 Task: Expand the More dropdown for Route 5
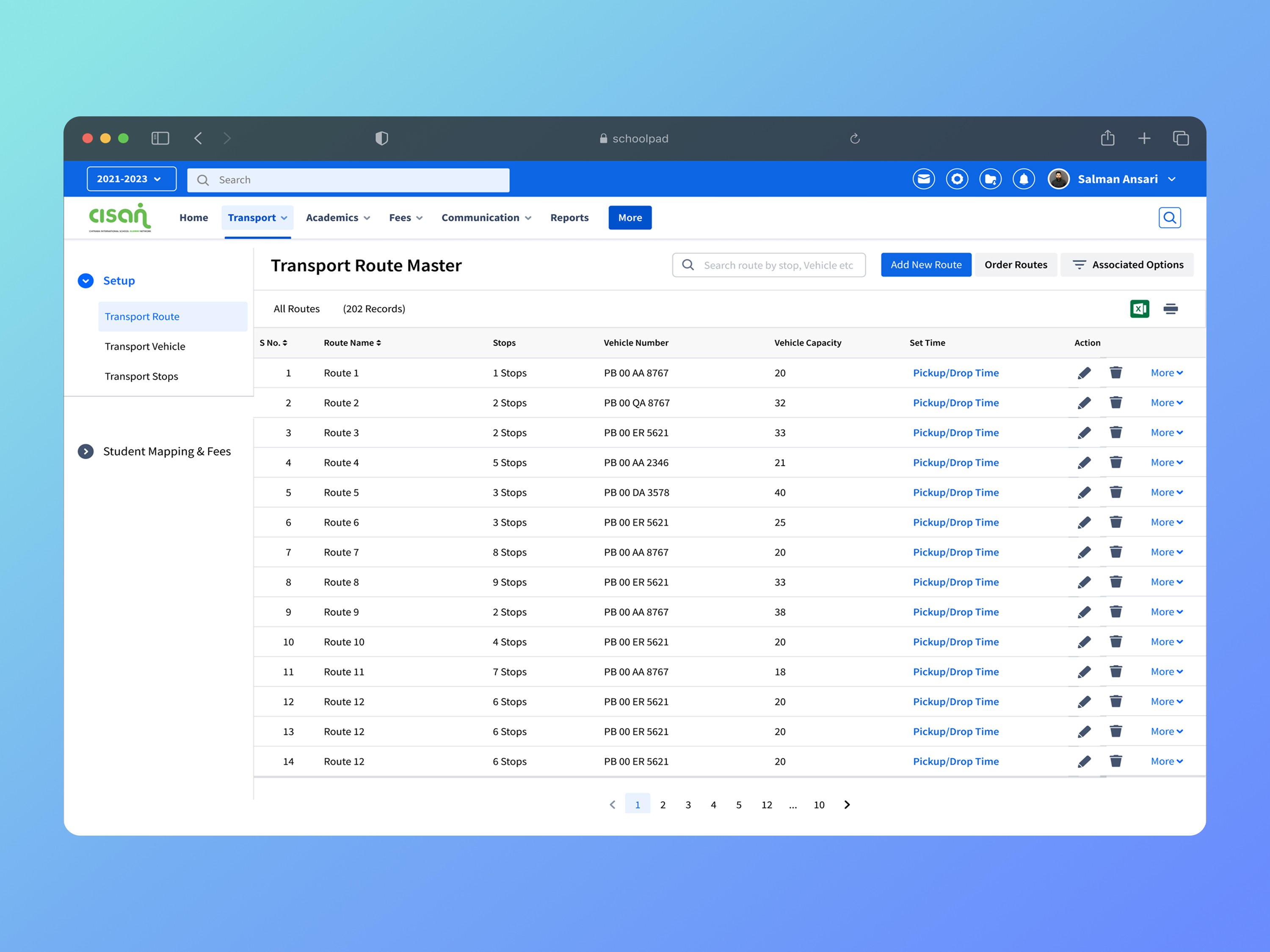pos(1166,493)
